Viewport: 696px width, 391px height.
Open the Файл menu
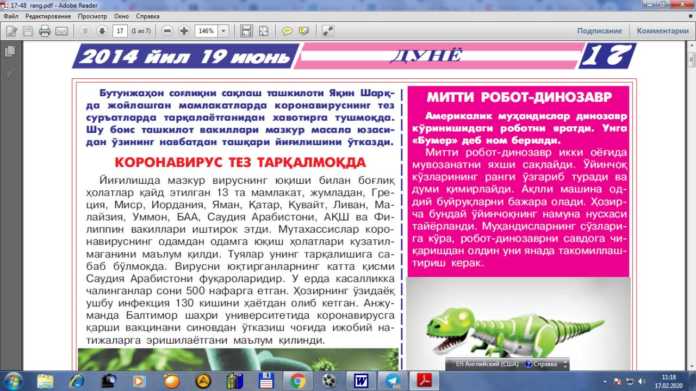11,16
